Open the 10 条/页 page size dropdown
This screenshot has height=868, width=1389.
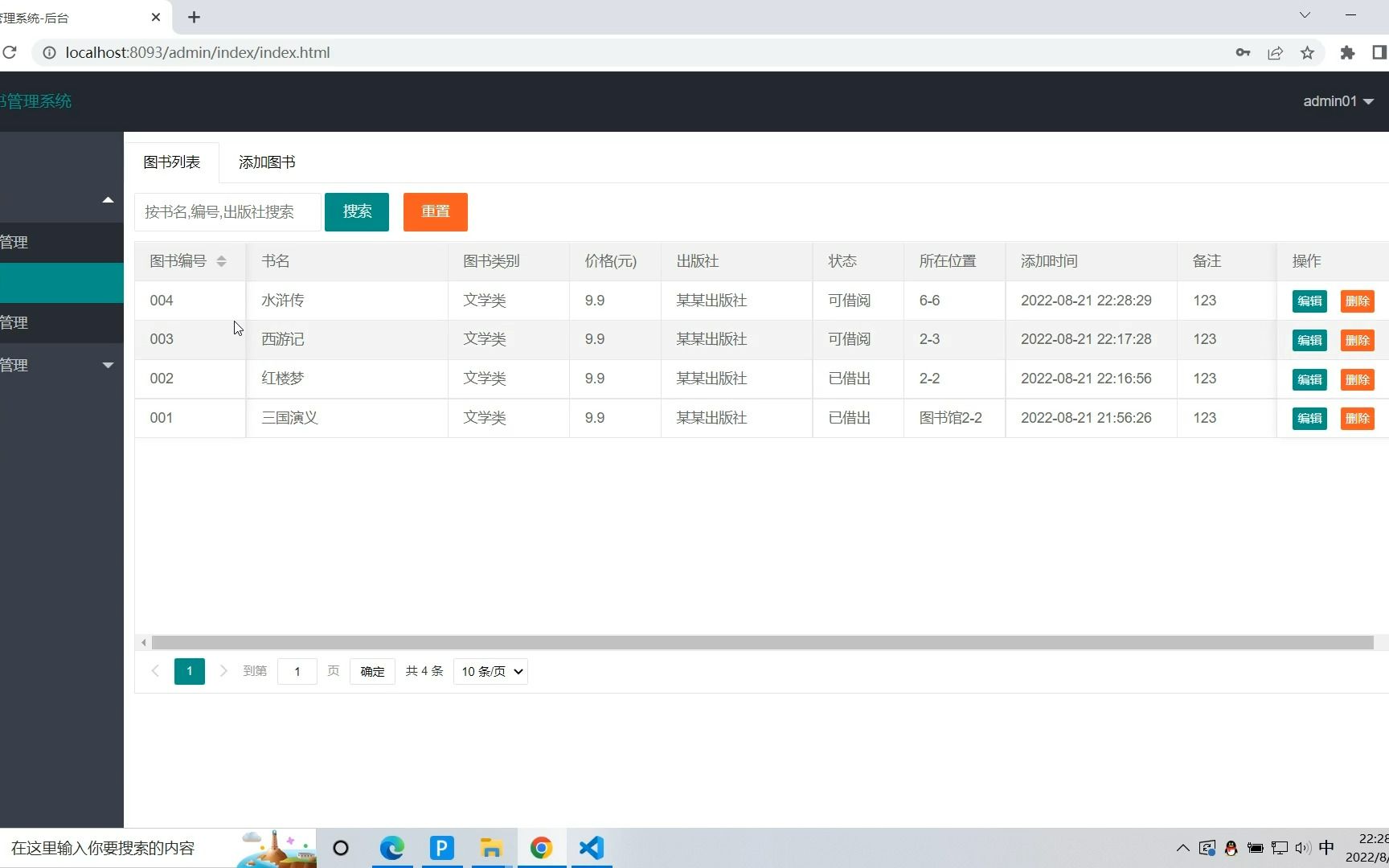pyautogui.click(x=490, y=671)
